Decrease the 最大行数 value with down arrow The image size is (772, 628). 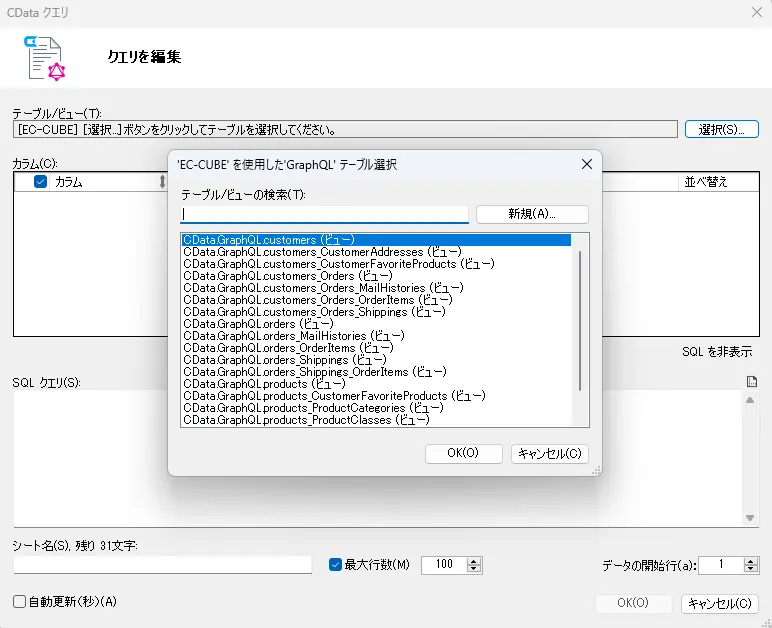tap(474, 568)
